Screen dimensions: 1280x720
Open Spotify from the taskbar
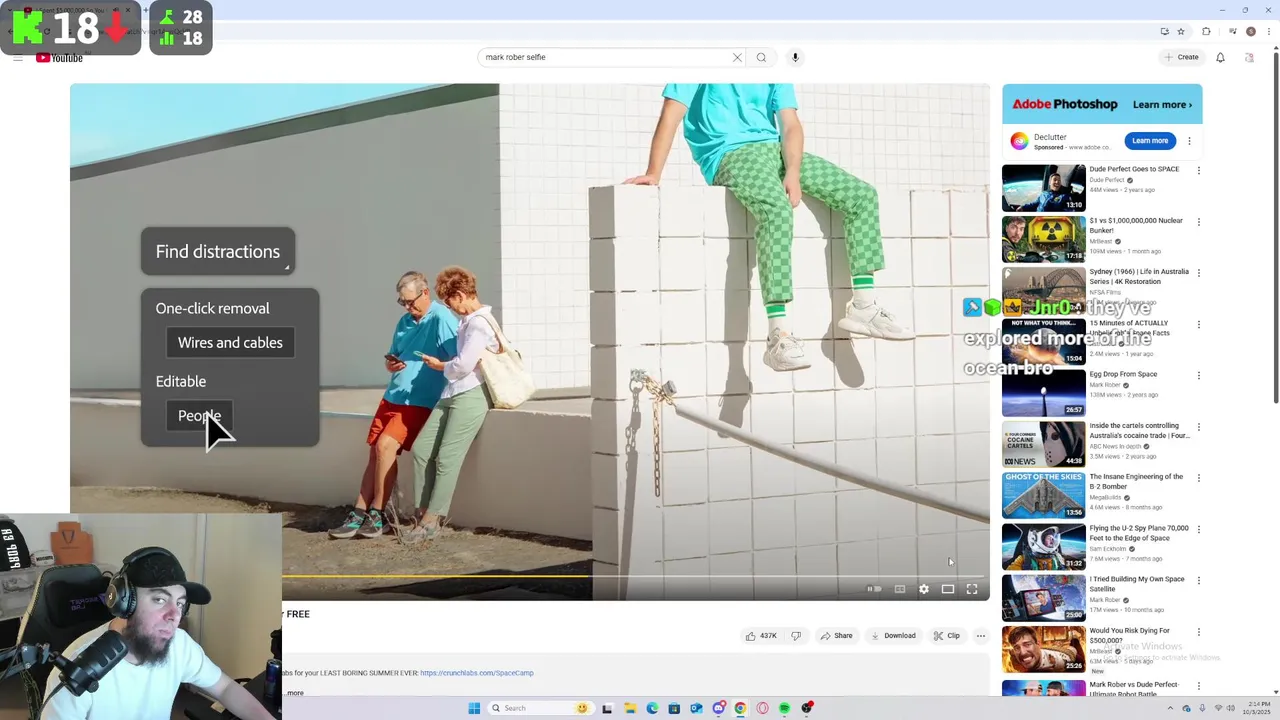coord(784,708)
